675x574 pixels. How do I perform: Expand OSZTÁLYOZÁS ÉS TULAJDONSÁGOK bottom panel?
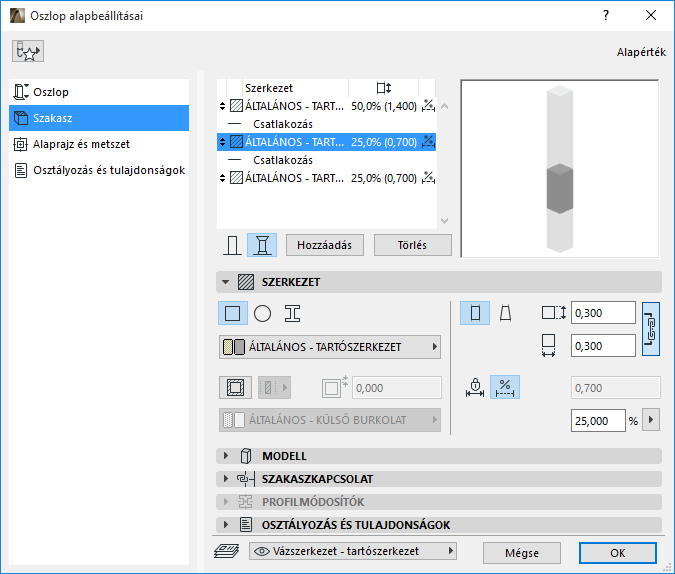click(439, 525)
